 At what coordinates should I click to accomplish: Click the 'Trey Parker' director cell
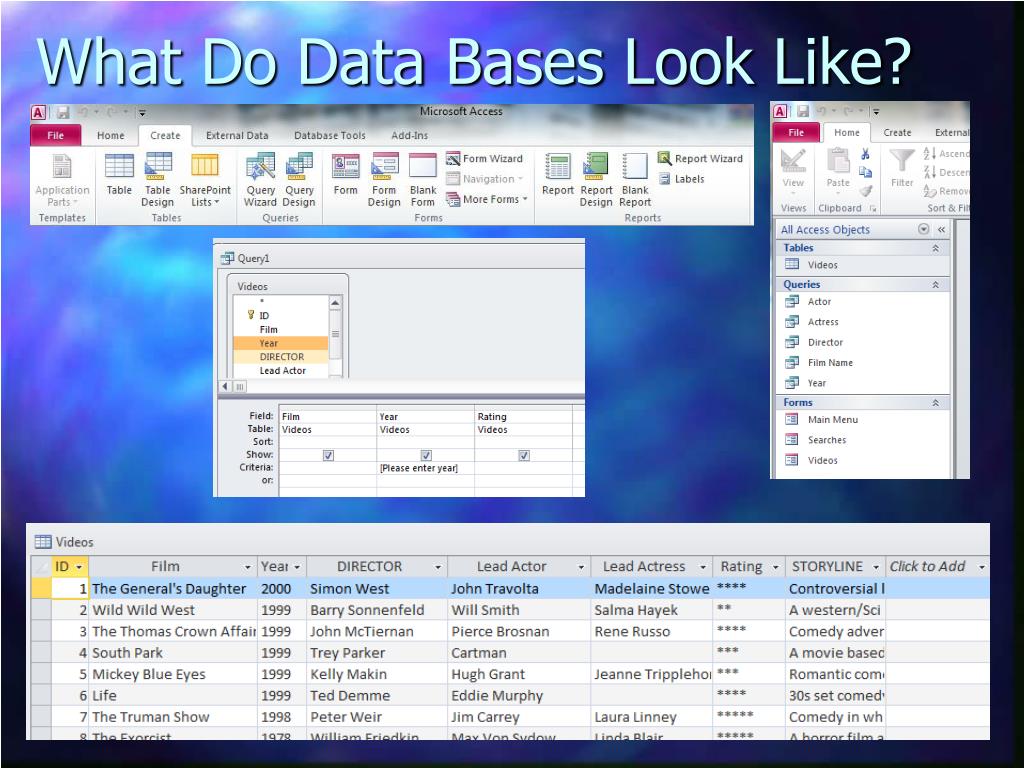(x=377, y=652)
